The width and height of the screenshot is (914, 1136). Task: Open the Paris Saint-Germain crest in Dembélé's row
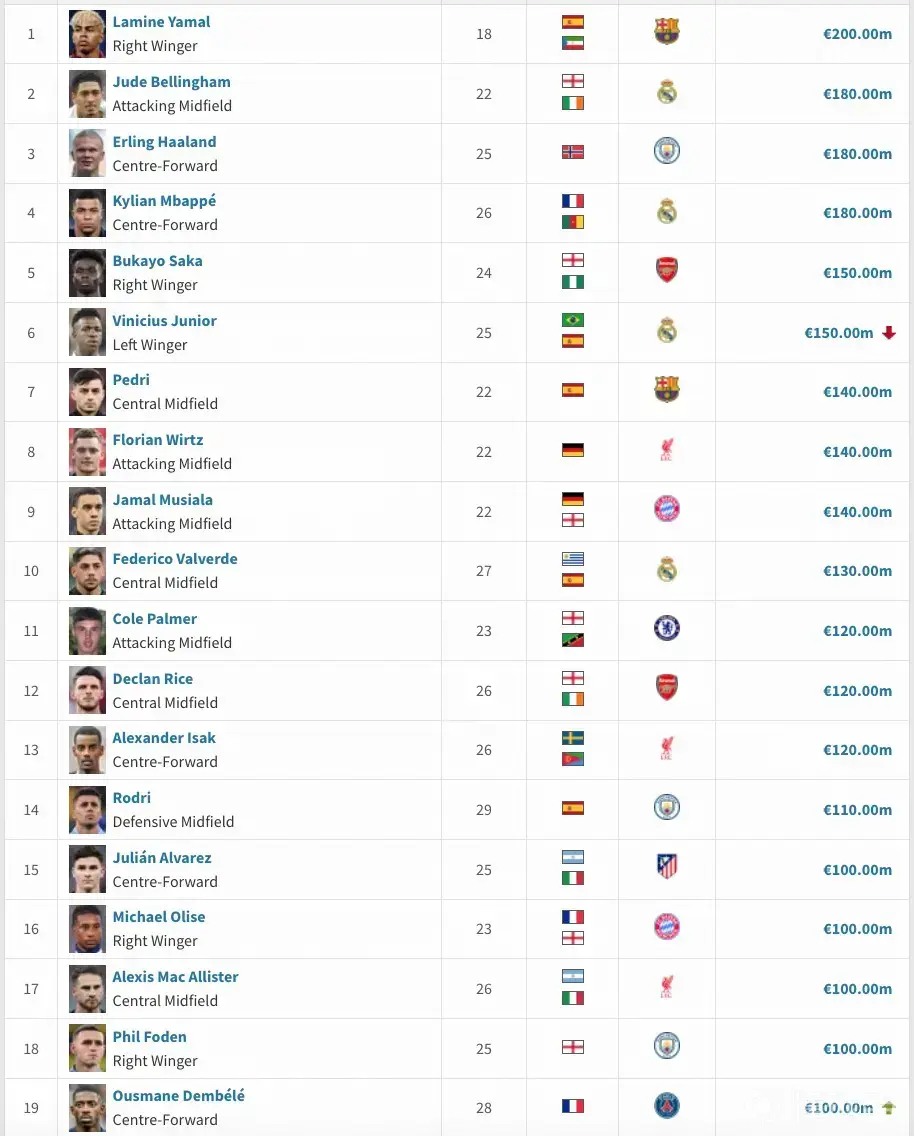point(667,1106)
